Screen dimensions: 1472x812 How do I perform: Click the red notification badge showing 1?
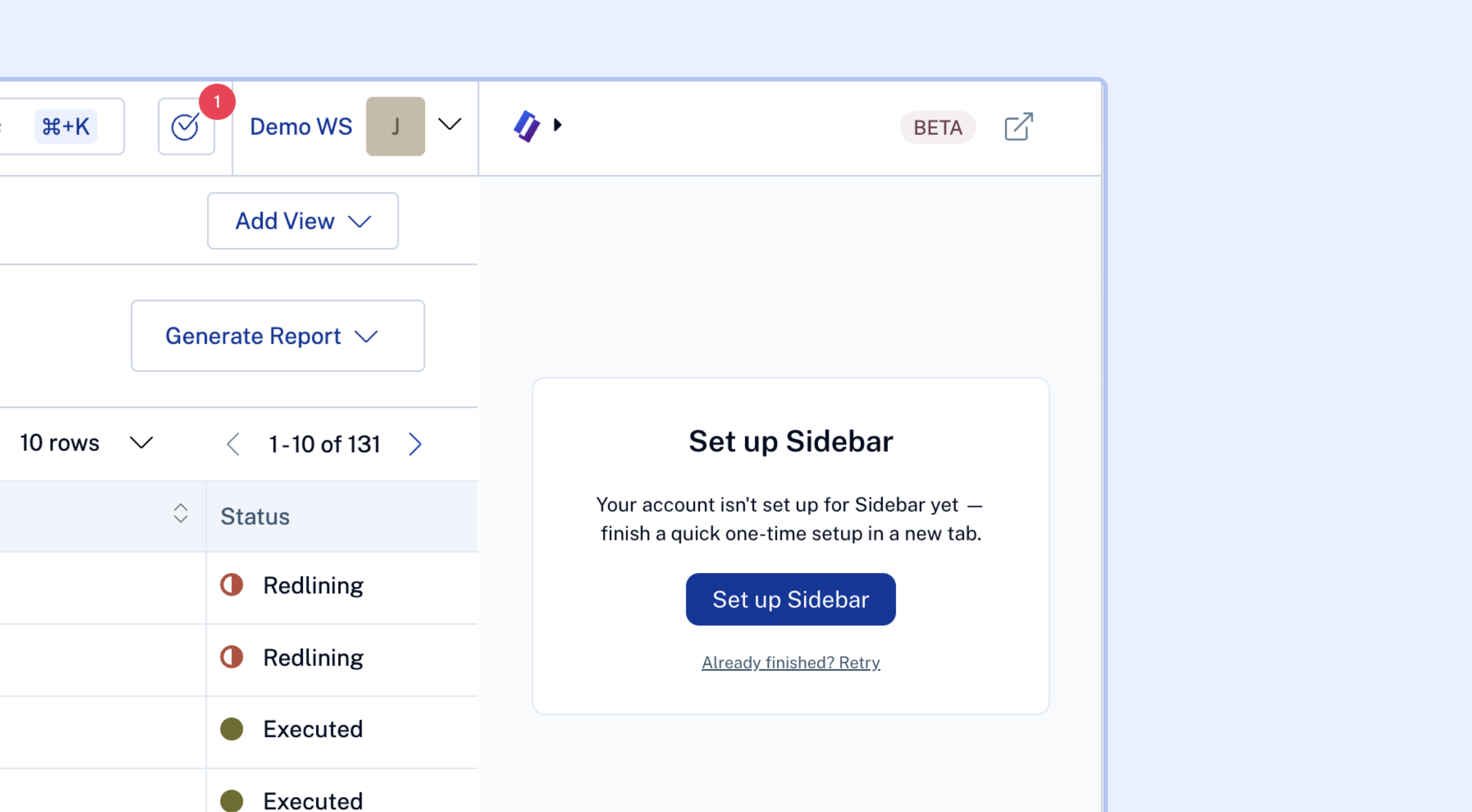[x=217, y=102]
